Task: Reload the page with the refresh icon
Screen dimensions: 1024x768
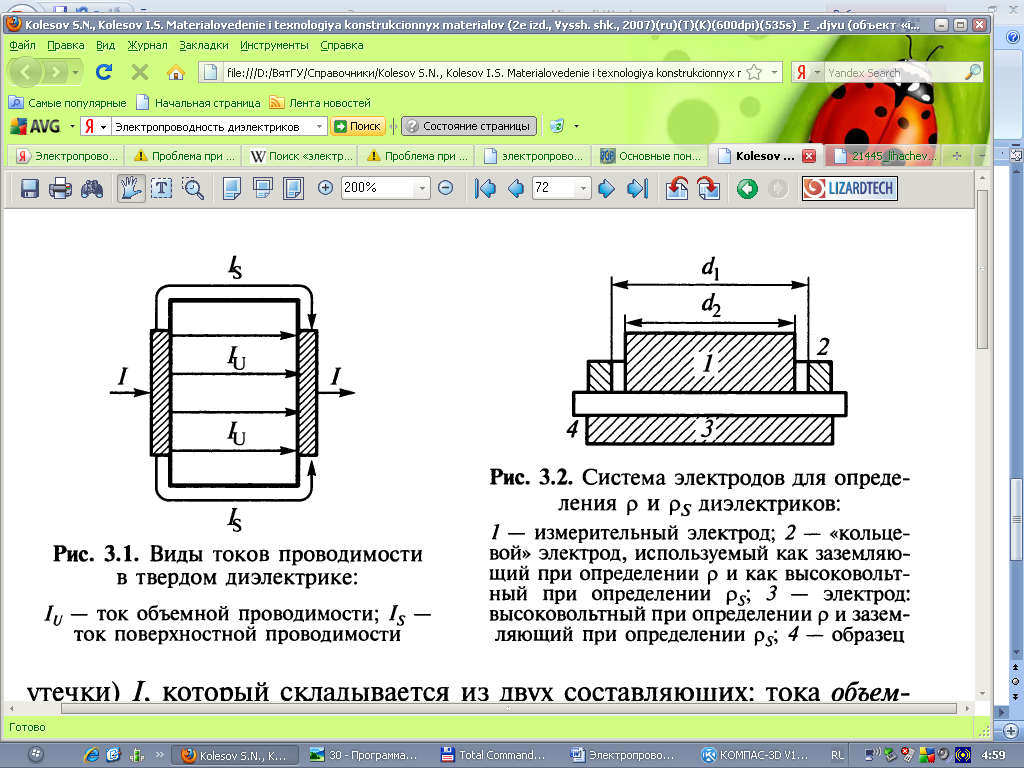Action: pos(104,72)
